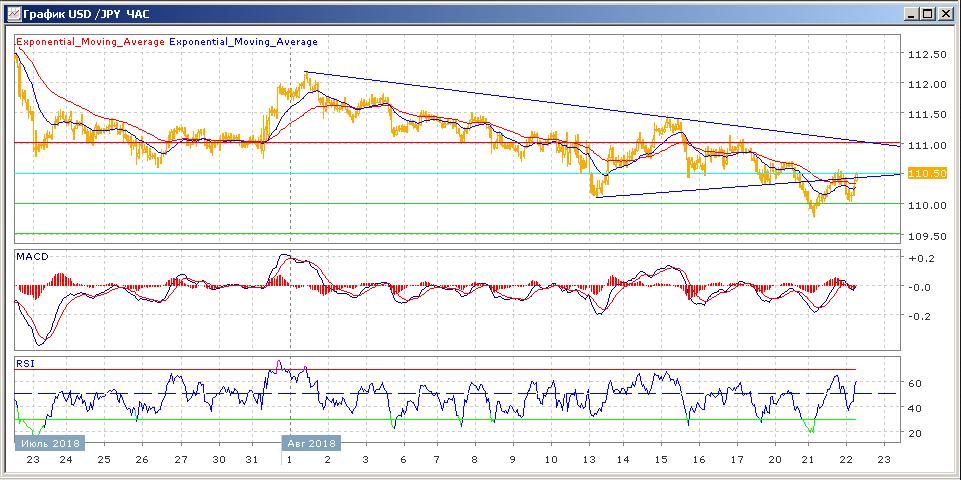Click the +0.2 MACD scale label
Screen dimensions: 961x480
click(919, 258)
